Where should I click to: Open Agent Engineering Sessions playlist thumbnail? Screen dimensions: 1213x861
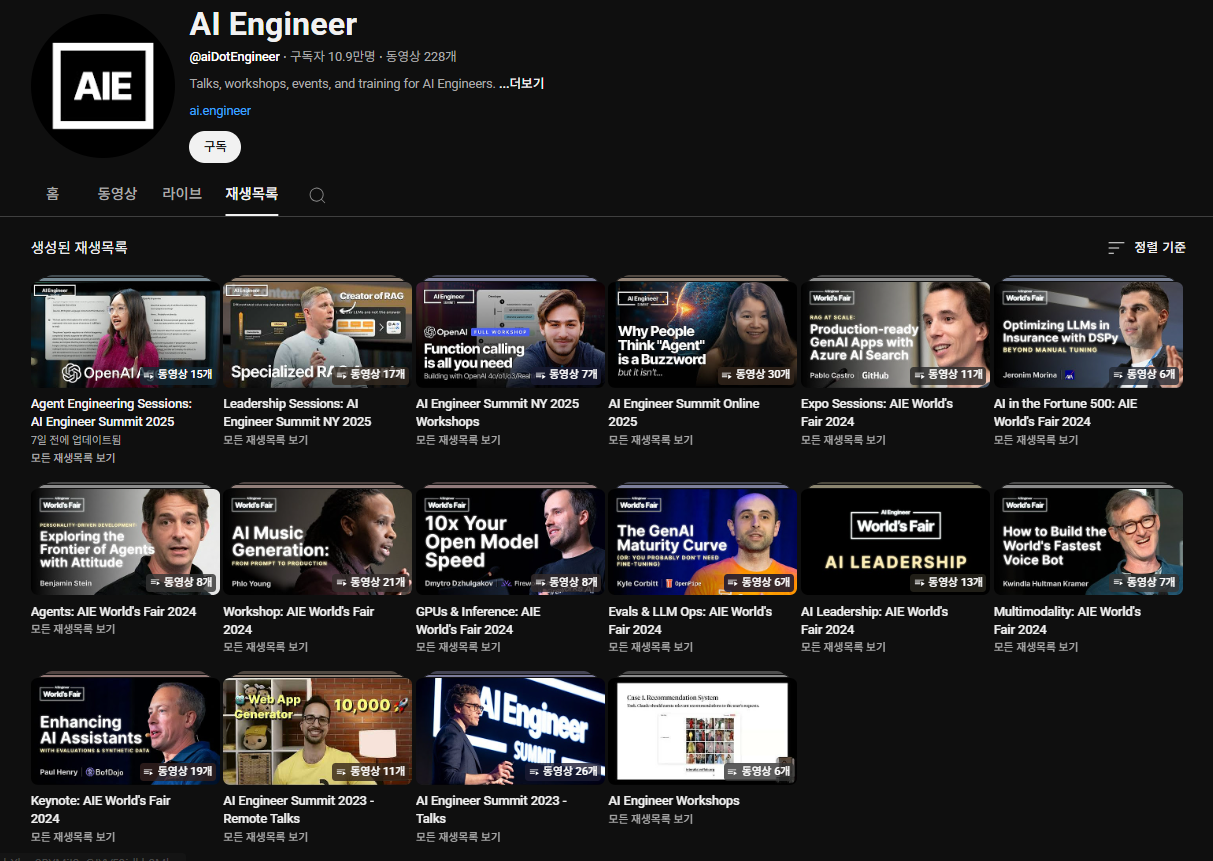(125, 335)
